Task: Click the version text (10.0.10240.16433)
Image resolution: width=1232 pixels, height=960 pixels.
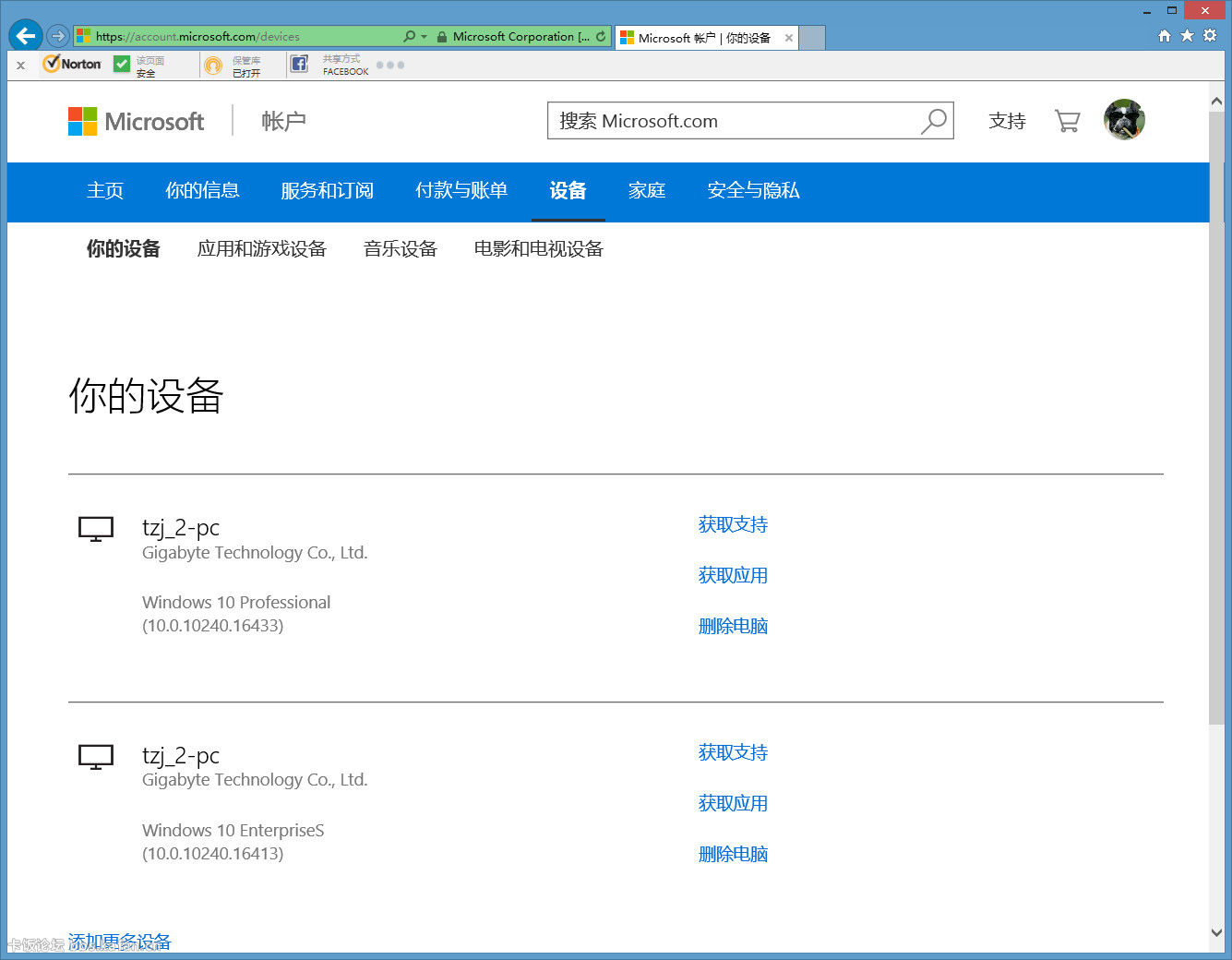Action: (x=213, y=625)
